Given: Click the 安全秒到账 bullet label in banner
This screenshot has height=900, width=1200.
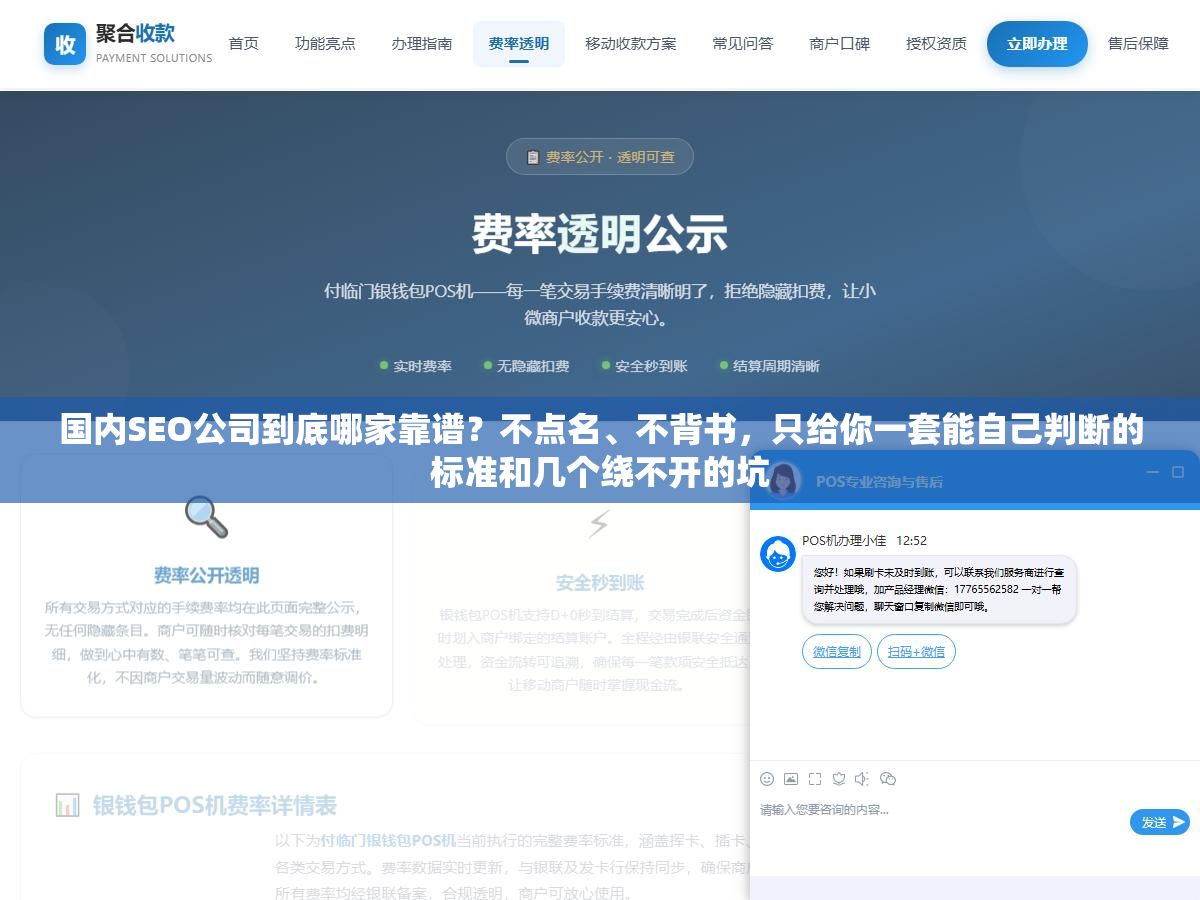Looking at the screenshot, I should (x=651, y=366).
